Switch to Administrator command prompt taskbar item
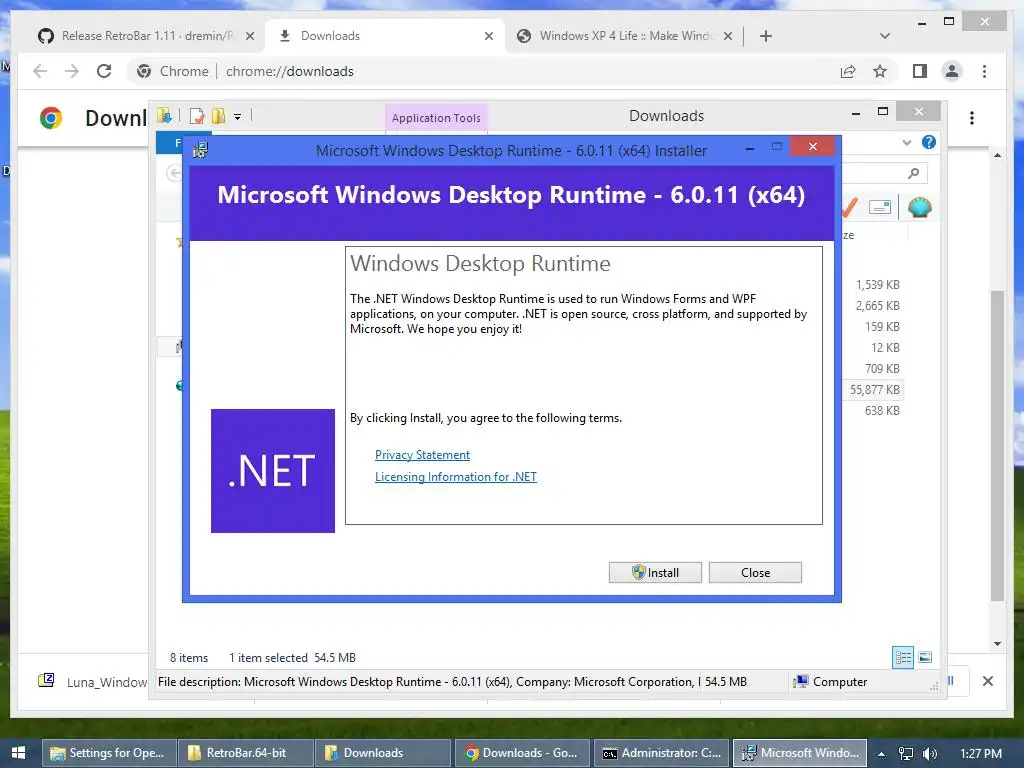Viewport: 1024px width, 768px height. (x=660, y=753)
